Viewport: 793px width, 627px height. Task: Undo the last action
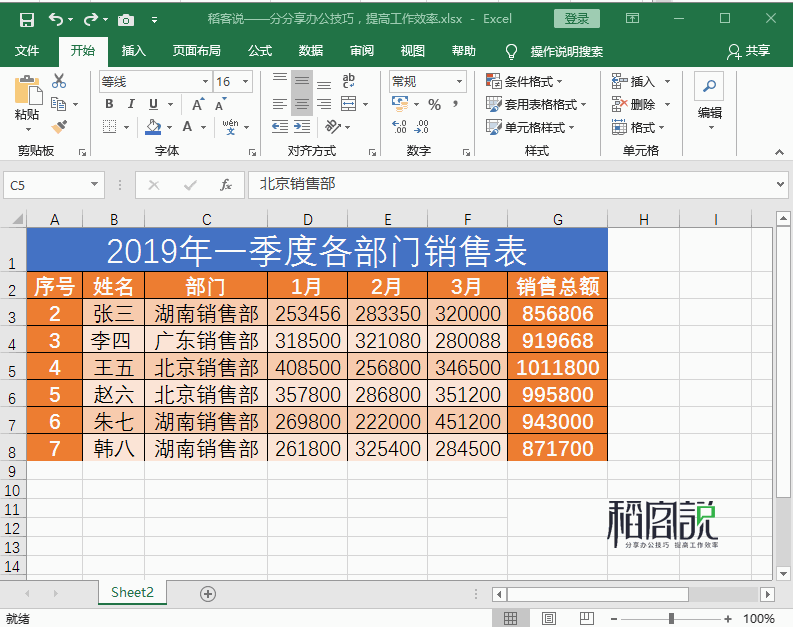56,20
